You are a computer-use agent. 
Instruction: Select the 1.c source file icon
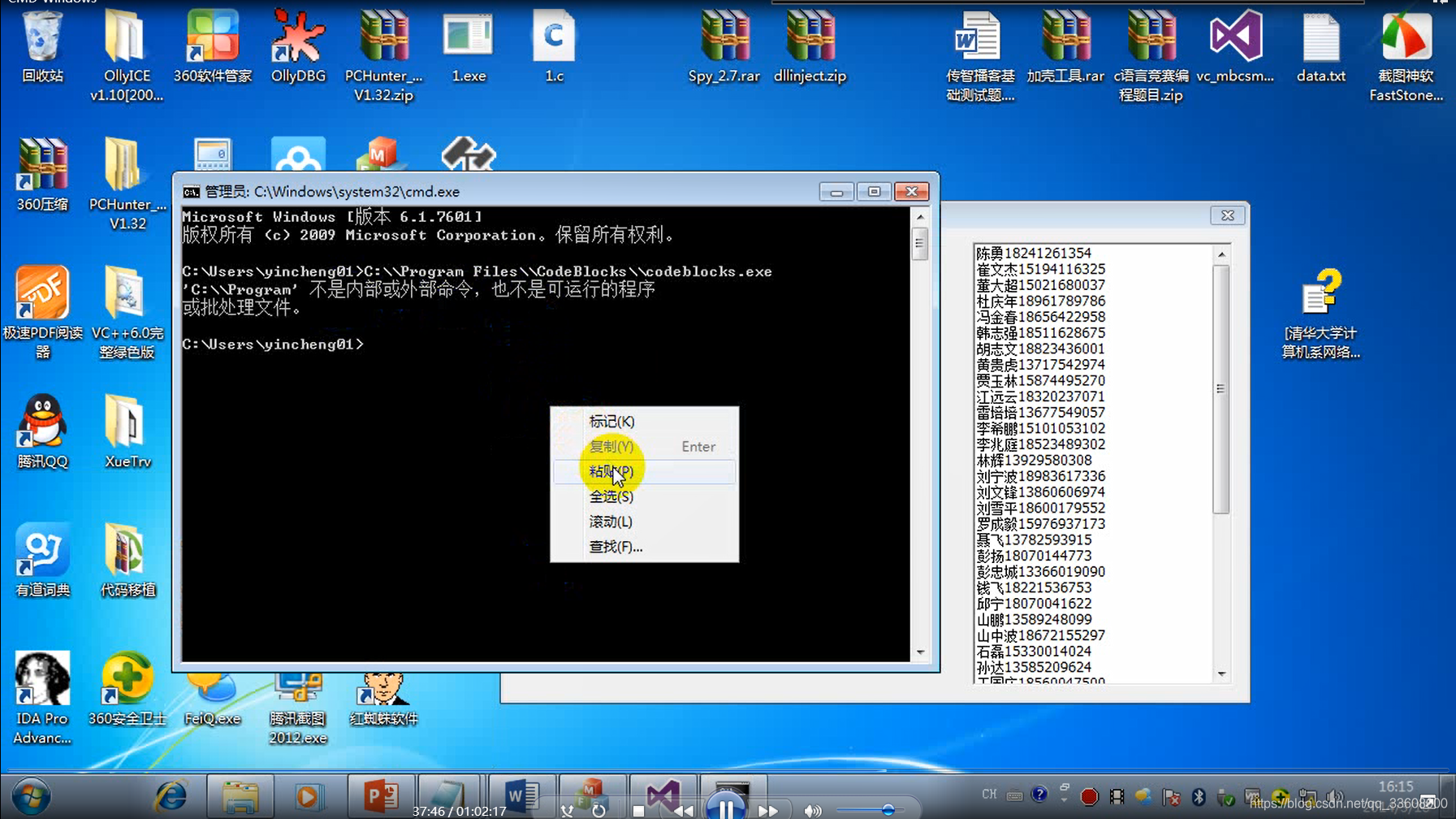pos(554,45)
